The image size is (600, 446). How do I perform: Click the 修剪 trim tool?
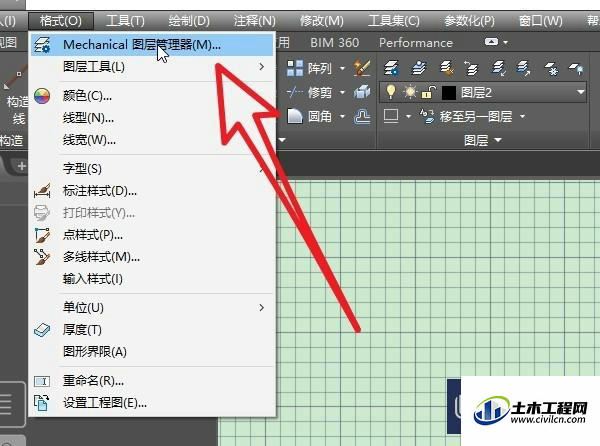(310, 92)
